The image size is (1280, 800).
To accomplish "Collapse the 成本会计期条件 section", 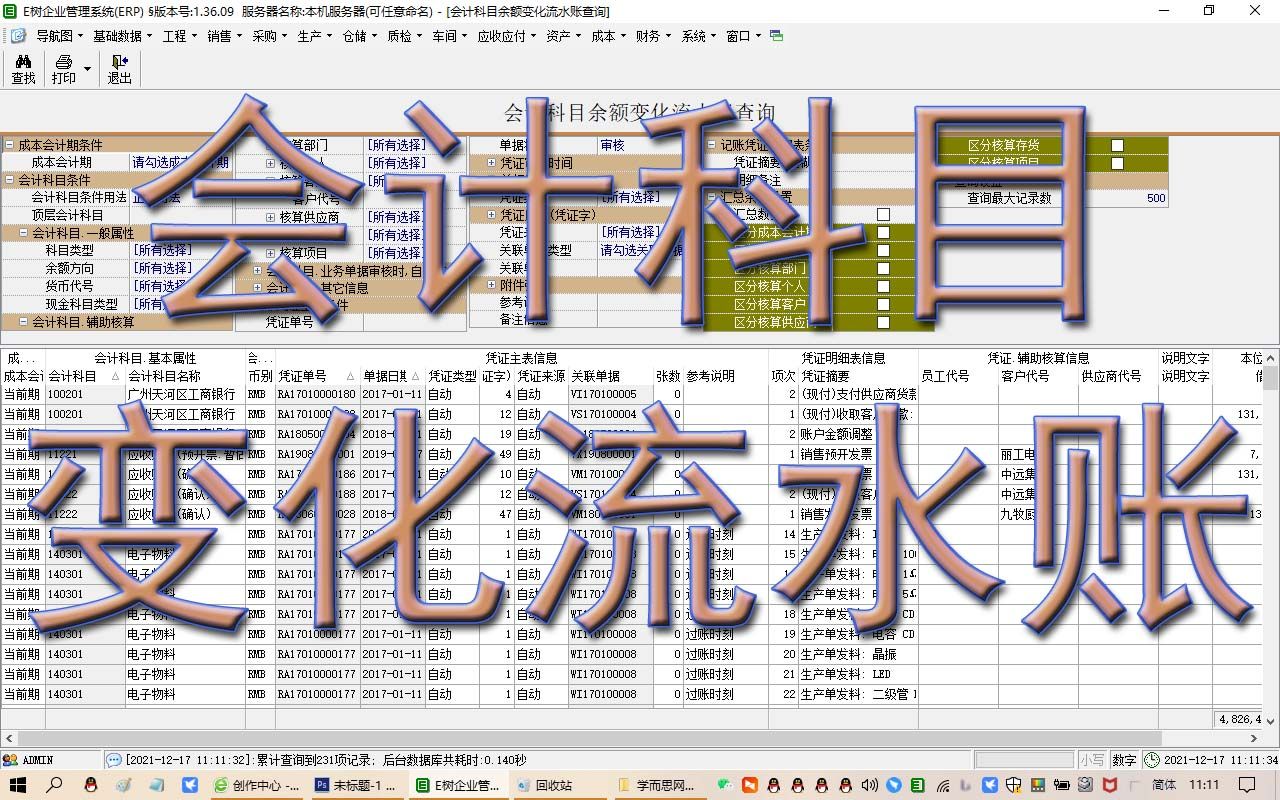I will point(7,143).
